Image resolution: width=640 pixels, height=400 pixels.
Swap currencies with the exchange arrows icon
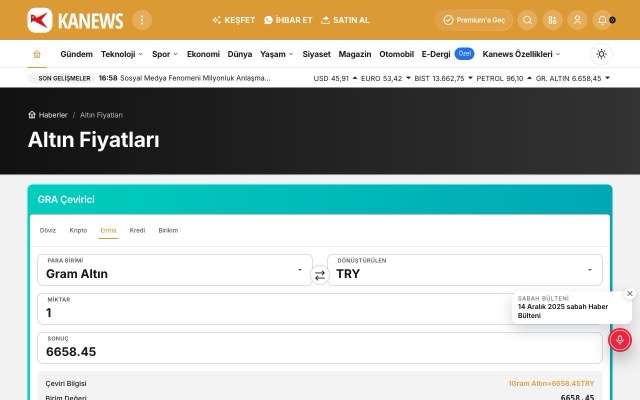pos(320,276)
